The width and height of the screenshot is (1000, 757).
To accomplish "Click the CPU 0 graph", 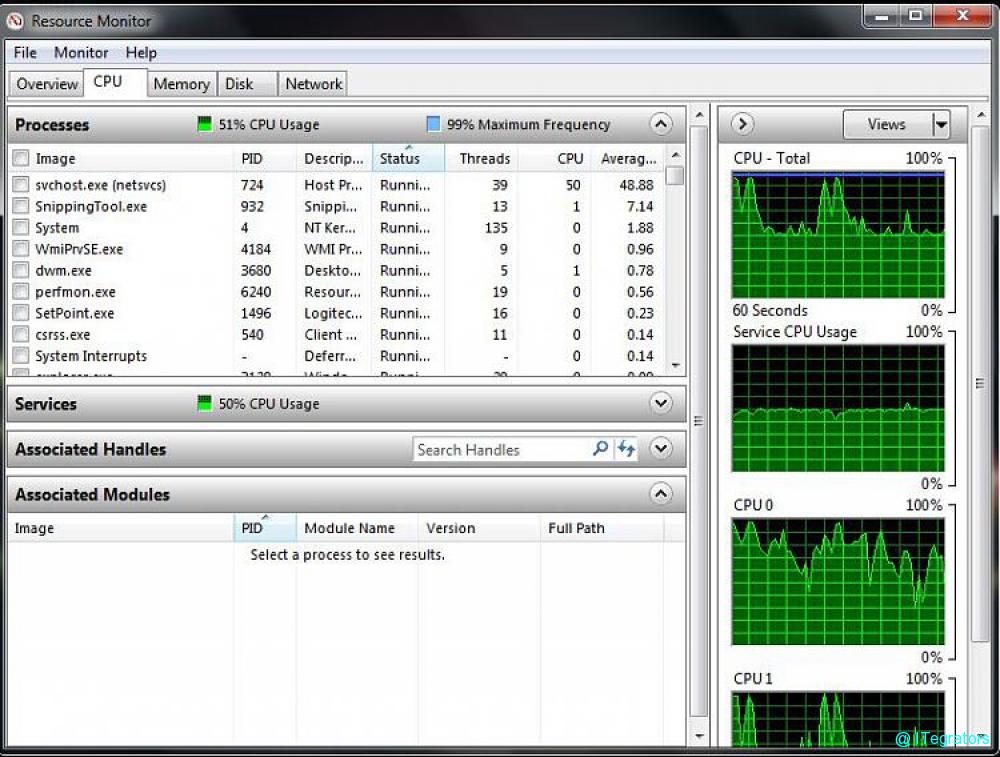I will click(838, 582).
